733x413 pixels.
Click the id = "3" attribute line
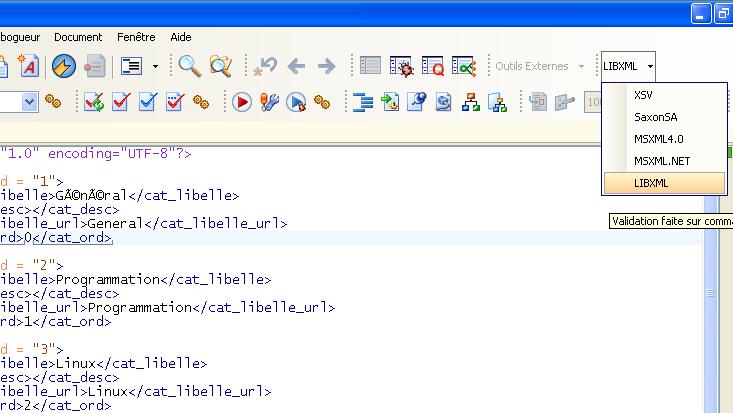31,349
